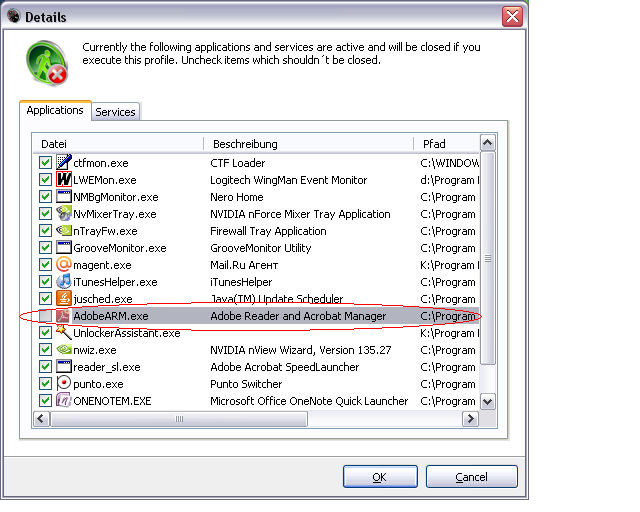Screen dimensions: 640x512
Task: Select 'Logitech WingMan Event Monitor' description
Action: pyautogui.click(x=289, y=180)
